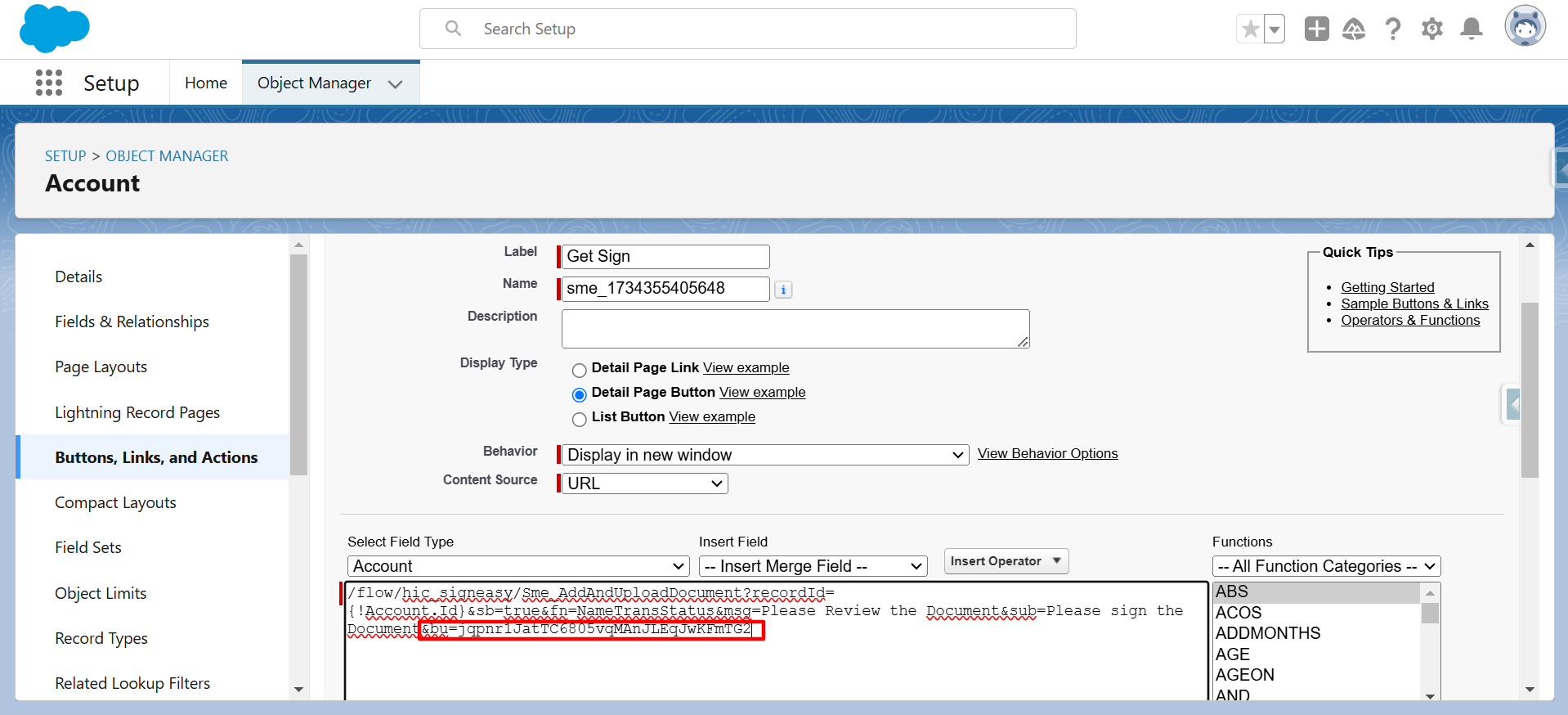This screenshot has height=715, width=1568.
Task: Open the Global Actions plus icon
Action: (1316, 29)
